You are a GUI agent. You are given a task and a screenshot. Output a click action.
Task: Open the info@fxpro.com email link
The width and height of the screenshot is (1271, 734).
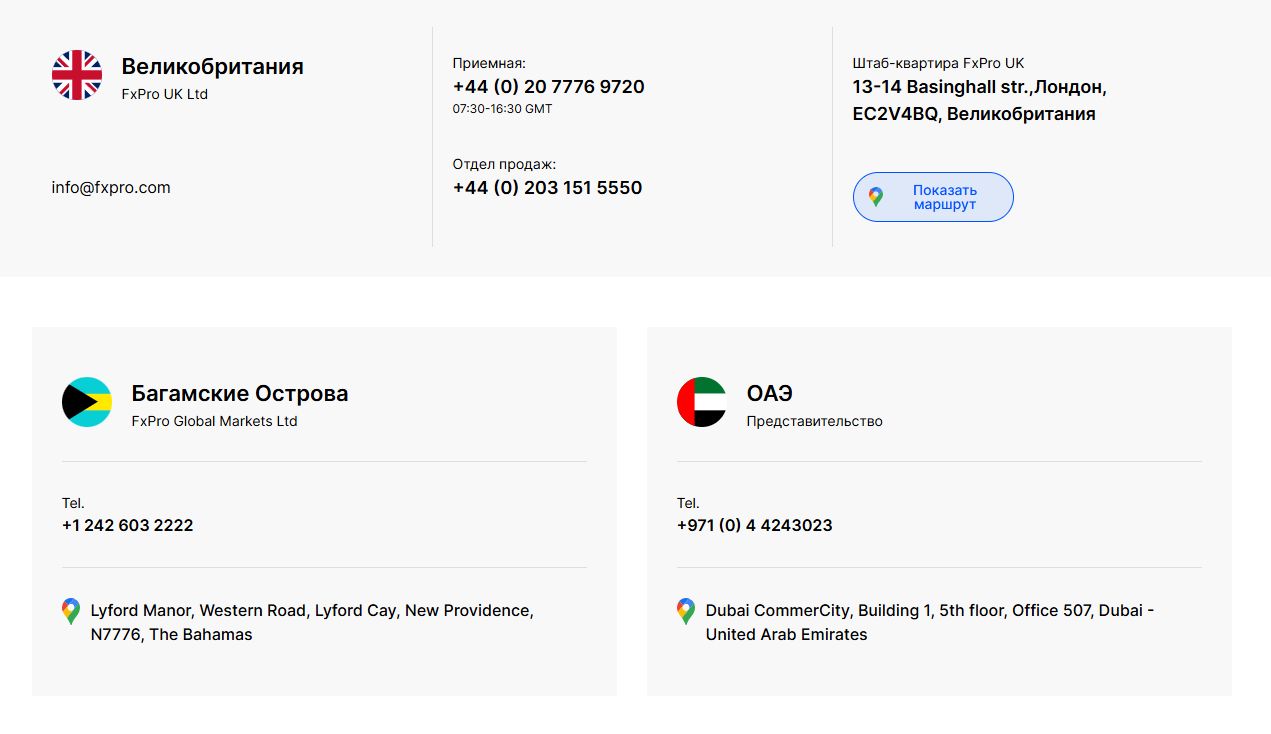[x=111, y=187]
